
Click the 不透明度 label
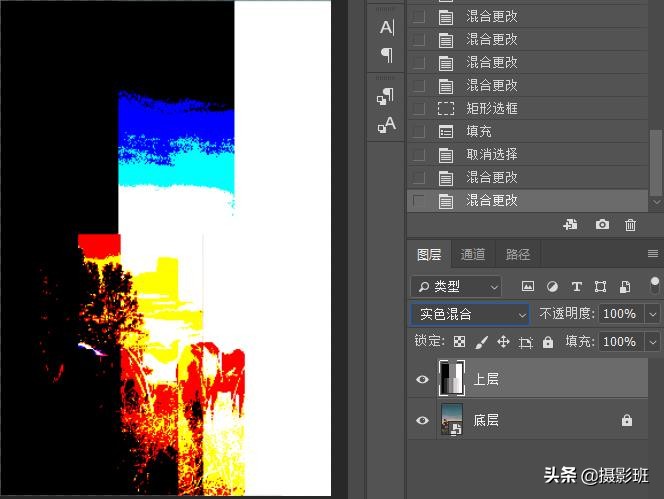pos(567,314)
